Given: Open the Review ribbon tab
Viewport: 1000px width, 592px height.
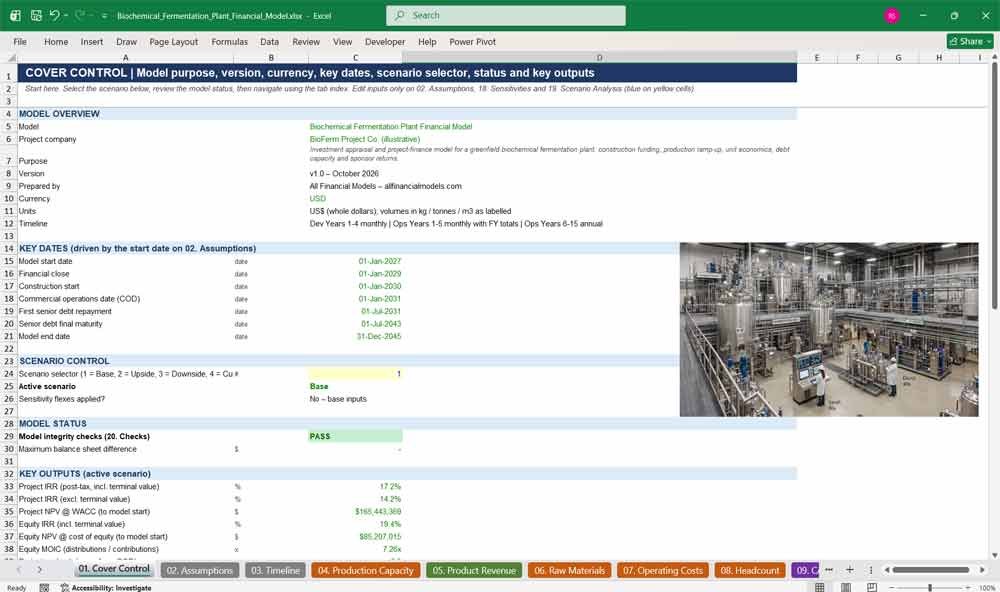Looking at the screenshot, I should (306, 41).
